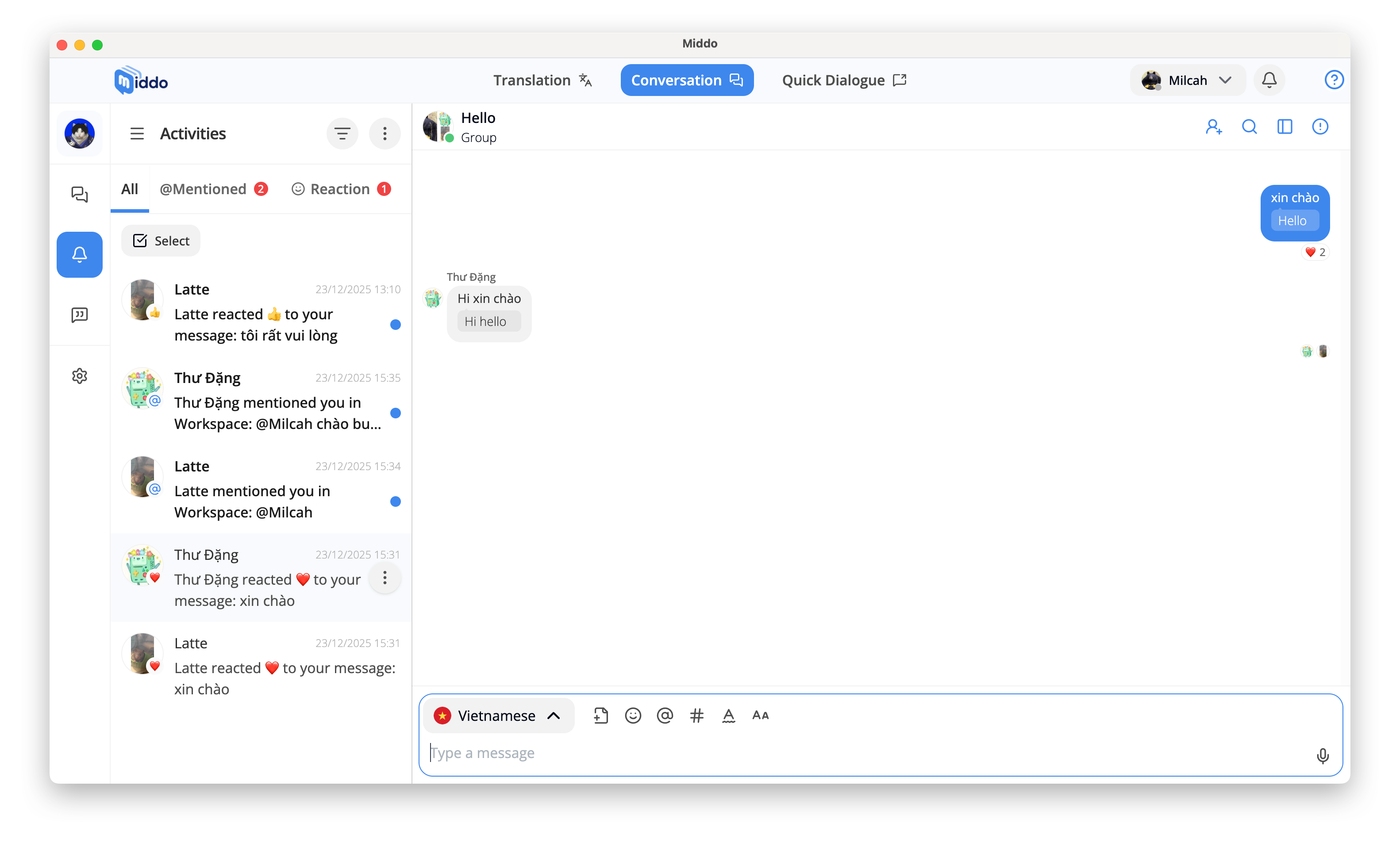Click the add member icon in chat header
This screenshot has width=1400, height=850.
[1213, 126]
